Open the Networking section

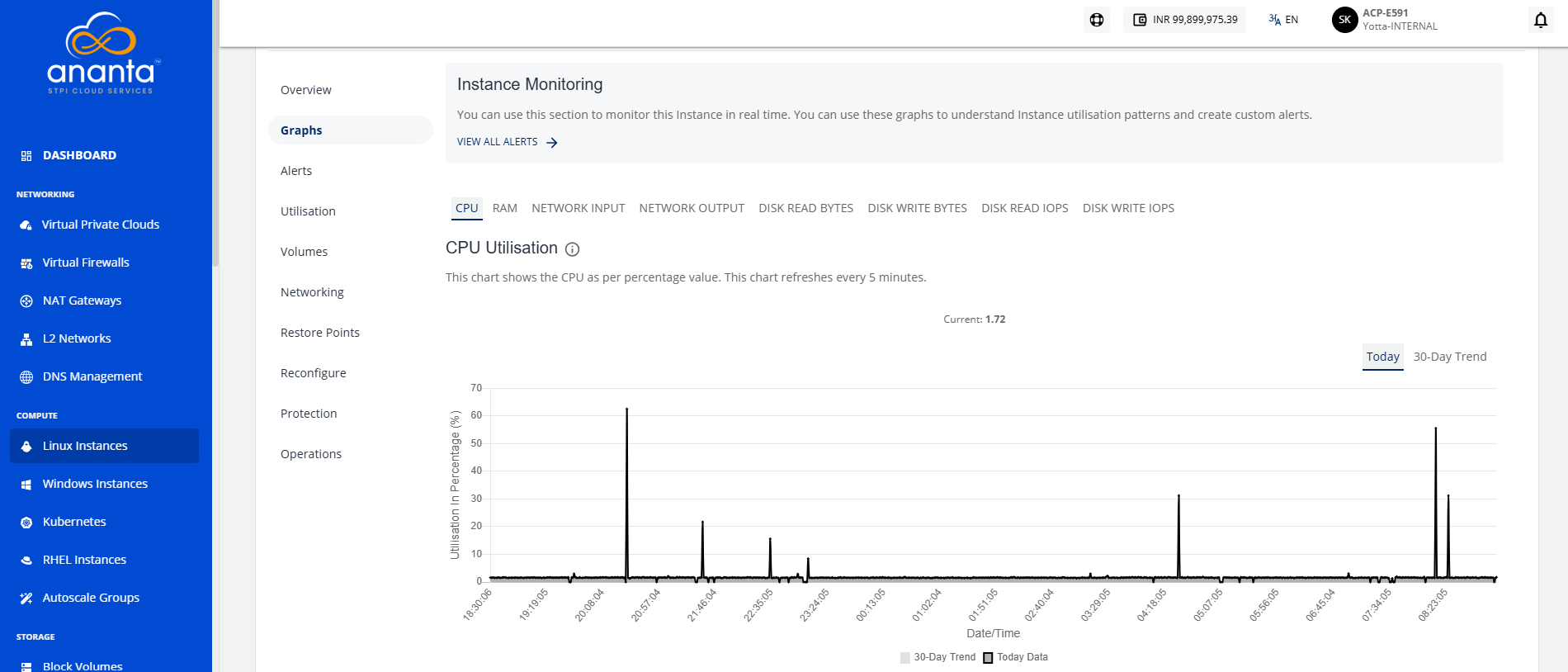[x=312, y=292]
